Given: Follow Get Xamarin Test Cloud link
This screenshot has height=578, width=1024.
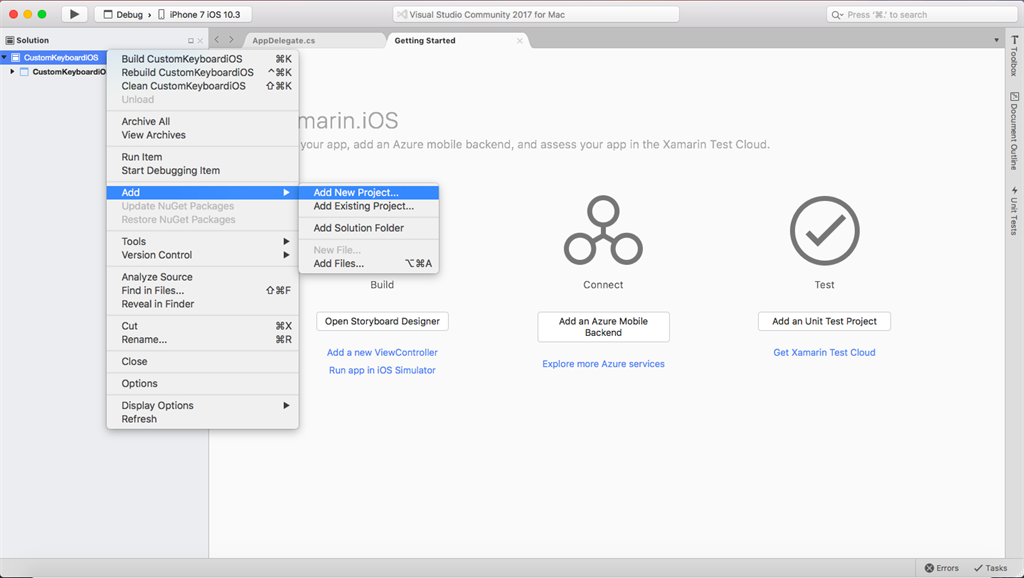Looking at the screenshot, I should 824,352.
